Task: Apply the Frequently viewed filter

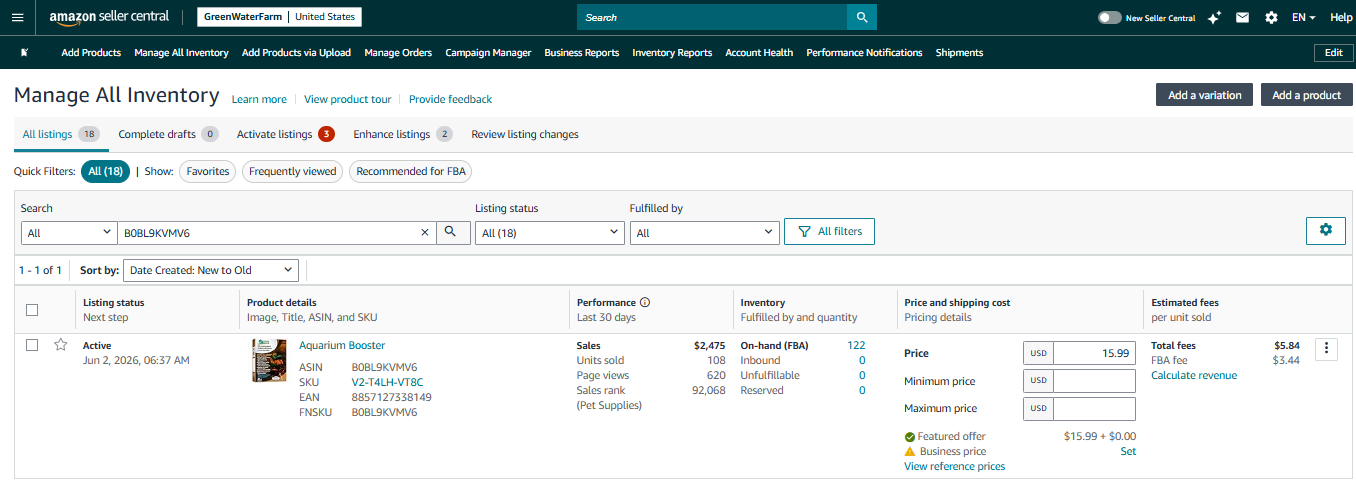Action: tap(292, 171)
